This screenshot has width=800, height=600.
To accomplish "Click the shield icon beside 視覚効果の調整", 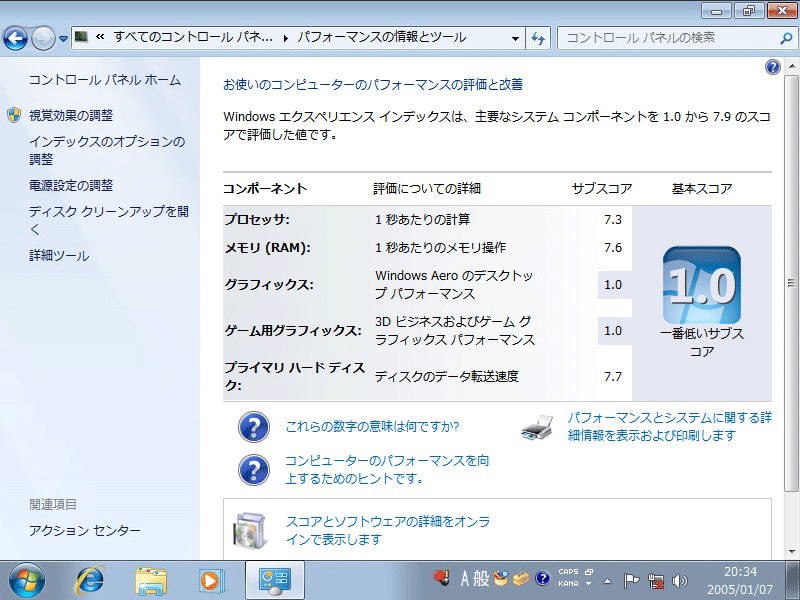I will [x=14, y=115].
